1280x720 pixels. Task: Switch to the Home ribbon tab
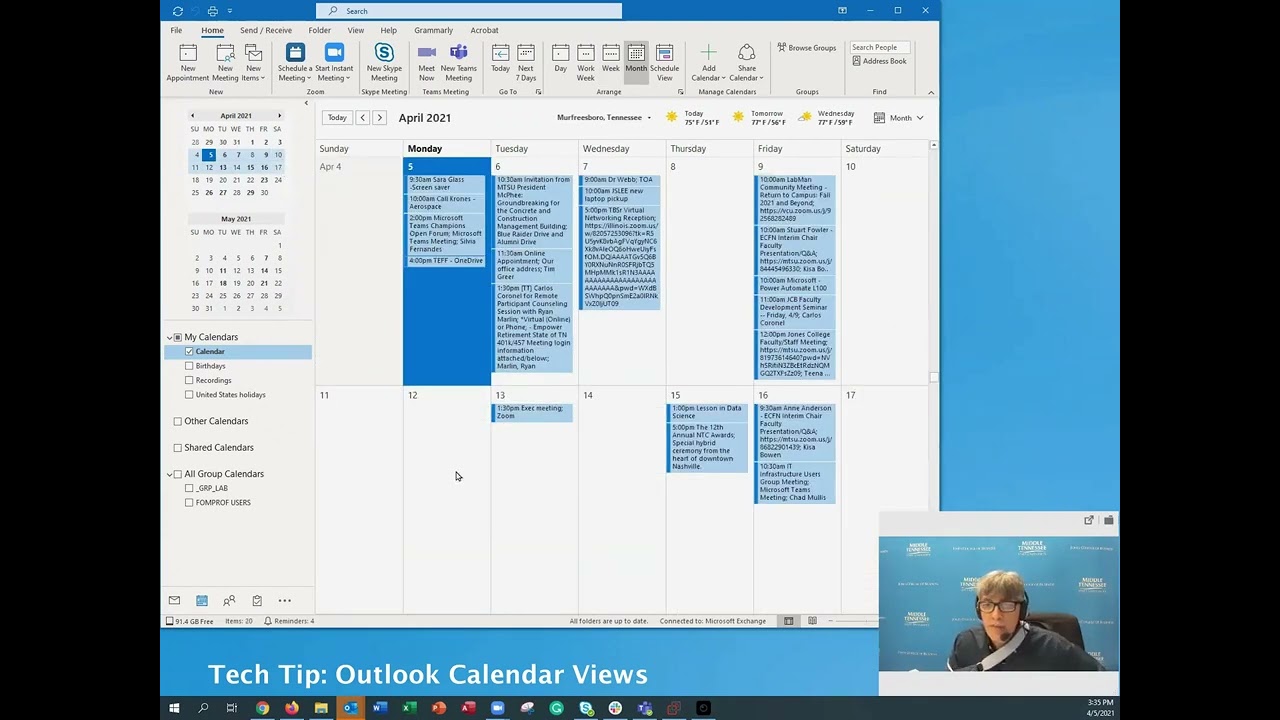click(x=212, y=30)
